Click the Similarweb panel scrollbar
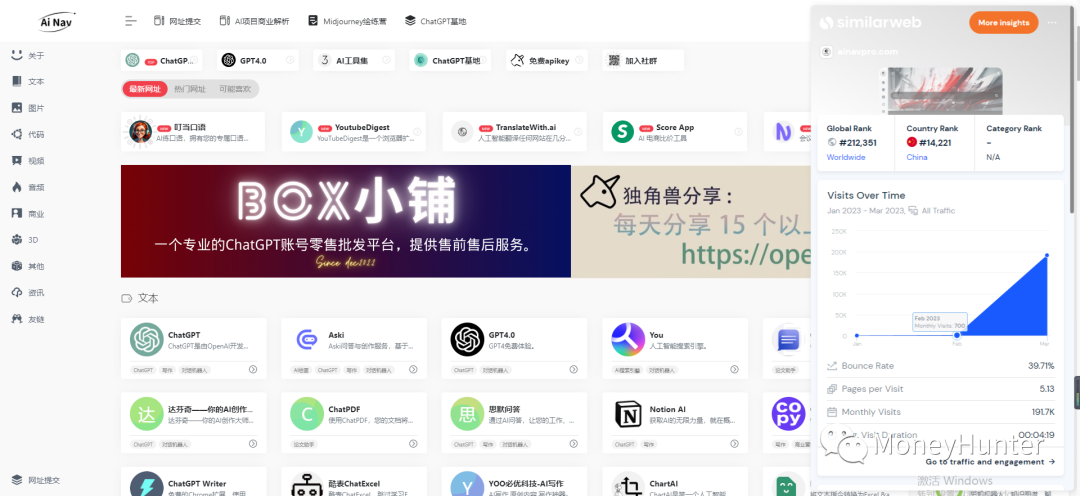The width and height of the screenshot is (1080, 496). click(1071, 108)
